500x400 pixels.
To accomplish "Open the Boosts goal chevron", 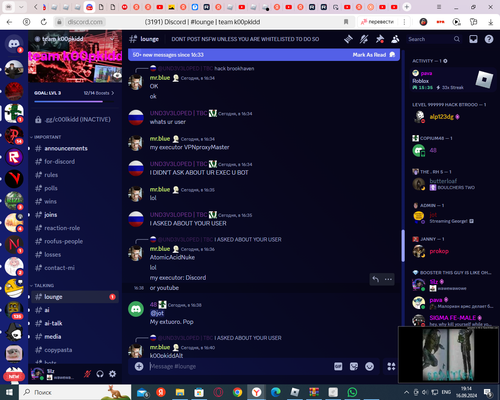I will coord(113,93).
